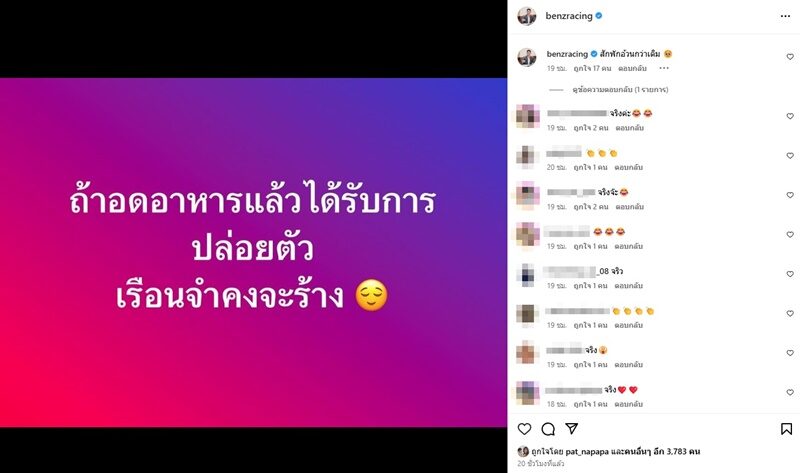View list of 3,783 others who liked
This screenshot has width=800, height=473.
[655, 452]
